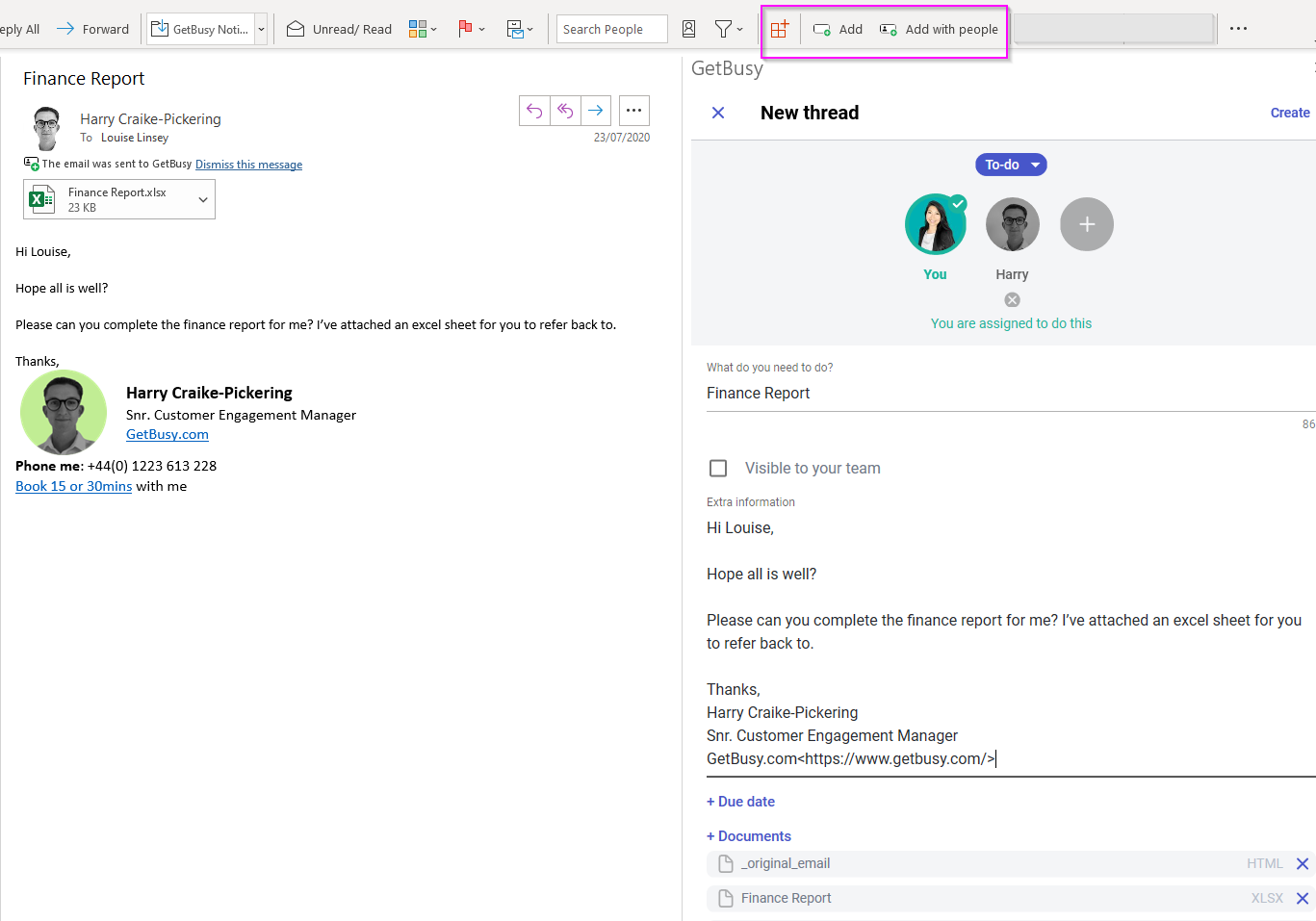This screenshot has height=921, width=1316.
Task: Remove Harry with the small x icon
Action: [x=1012, y=300]
